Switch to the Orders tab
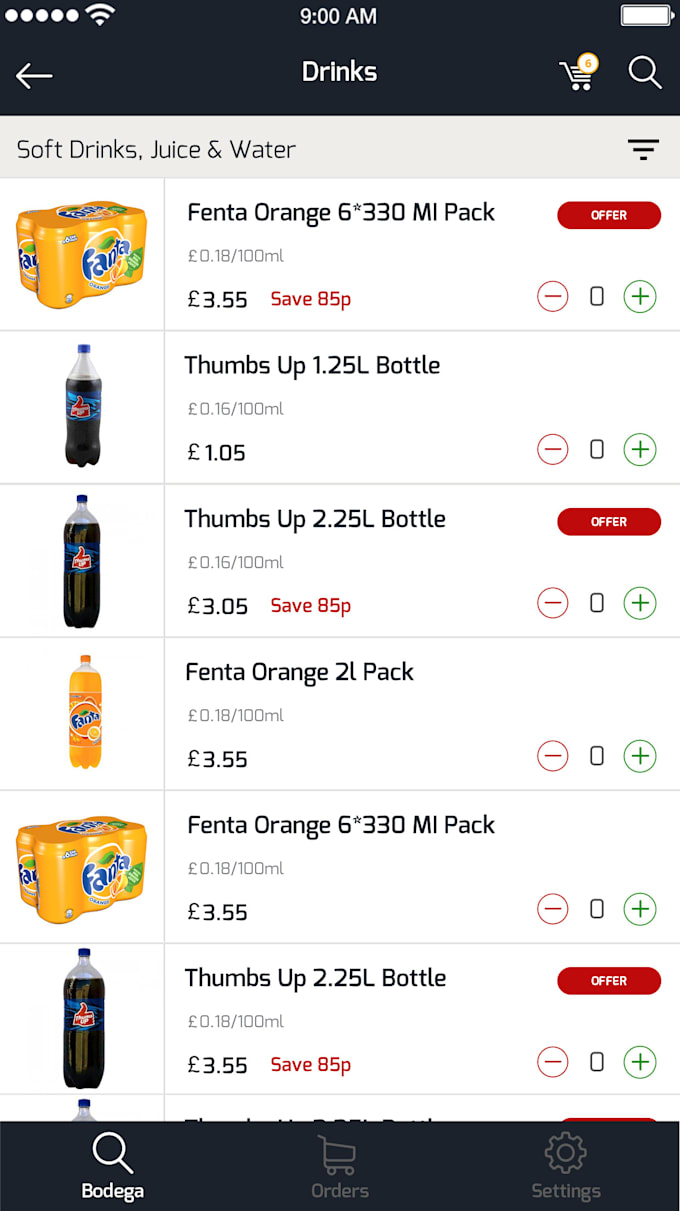Screen dimensions: 680x1211 click(339, 1166)
